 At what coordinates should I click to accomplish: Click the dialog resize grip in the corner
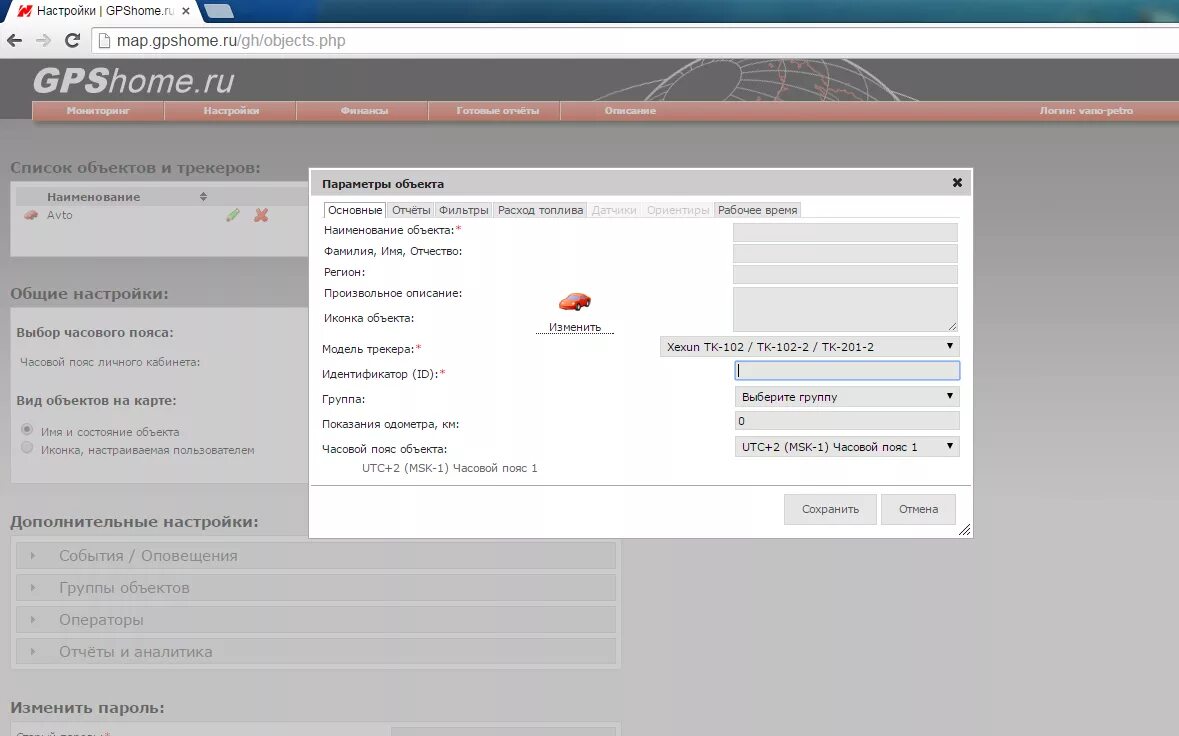coord(964,530)
